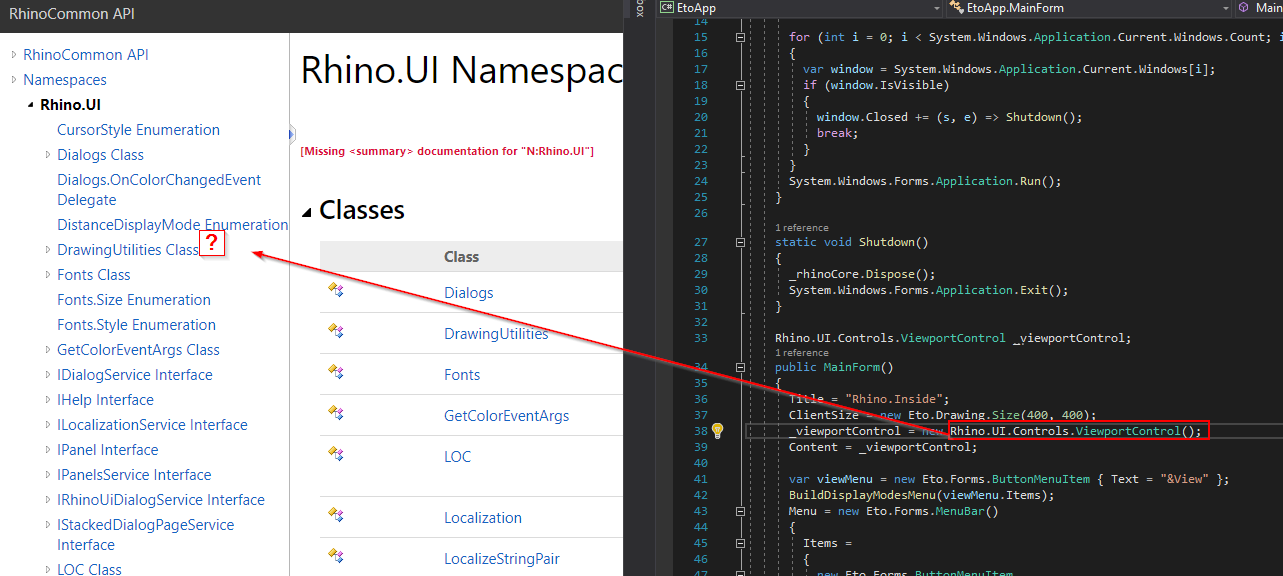Click the '1 reference' lens above MainForm
The width and height of the screenshot is (1283, 576).
[x=802, y=353]
